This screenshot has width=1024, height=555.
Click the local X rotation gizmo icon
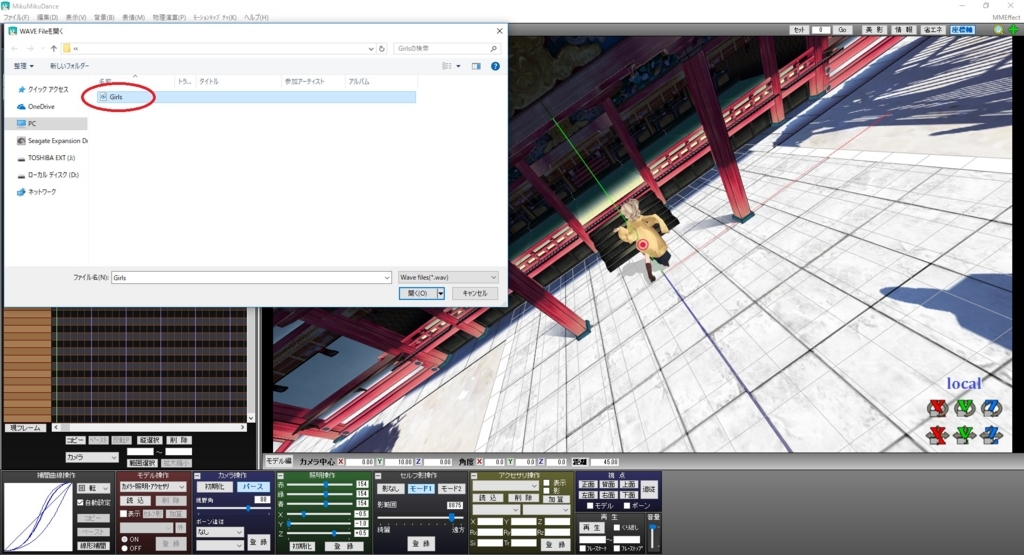click(937, 408)
